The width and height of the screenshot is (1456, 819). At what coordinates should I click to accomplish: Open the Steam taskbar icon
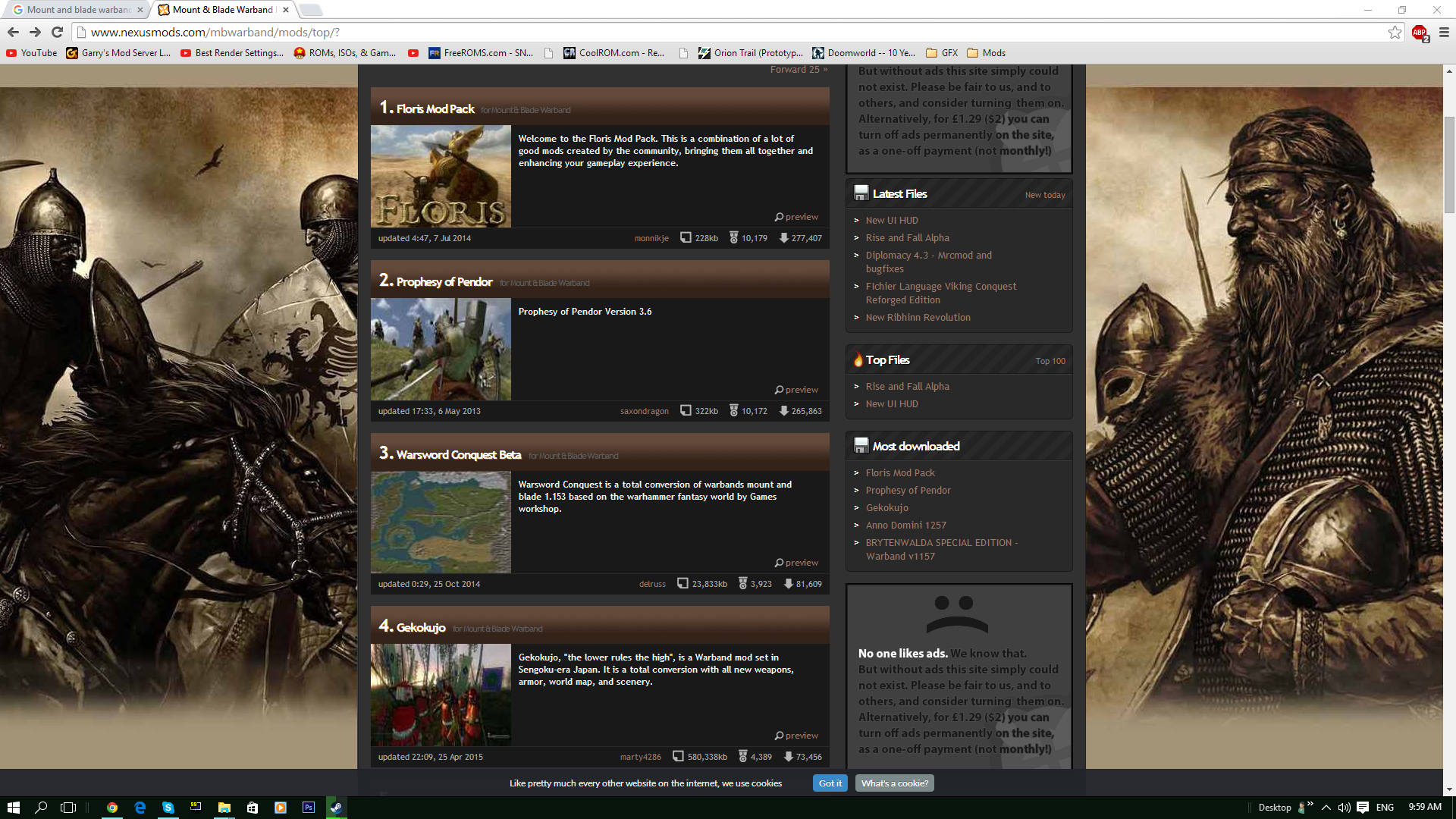click(x=336, y=808)
